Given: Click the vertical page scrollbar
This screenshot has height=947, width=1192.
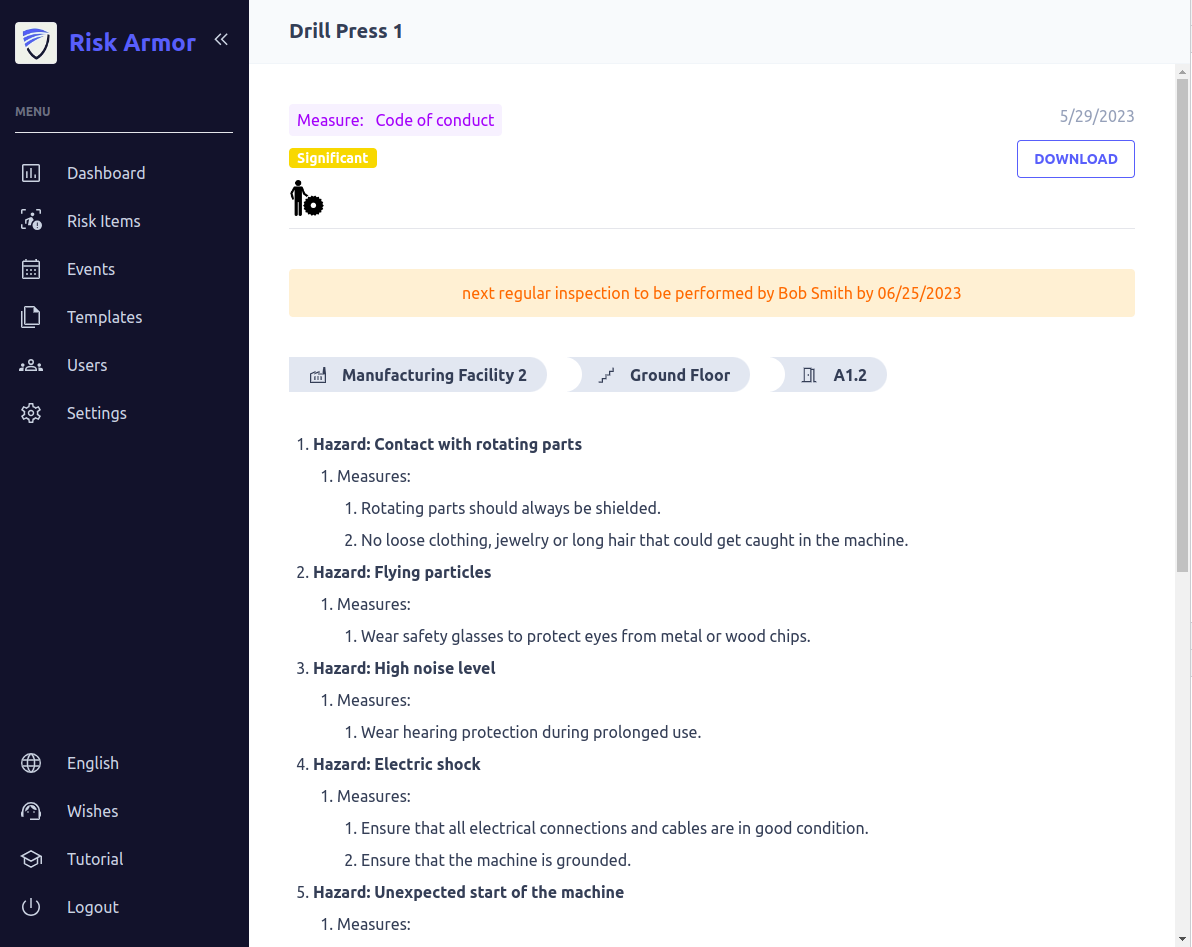Looking at the screenshot, I should click(x=1182, y=320).
